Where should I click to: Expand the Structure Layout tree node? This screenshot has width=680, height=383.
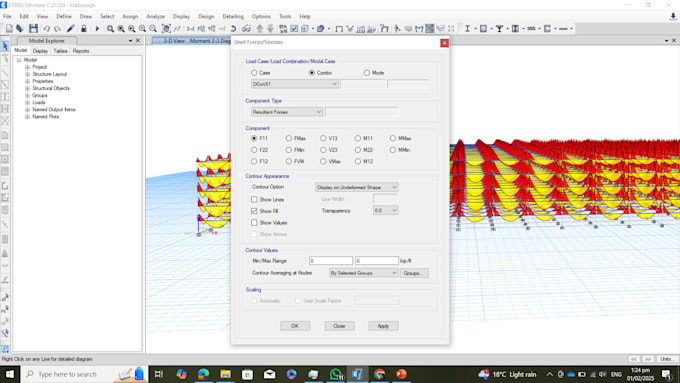coord(27,74)
